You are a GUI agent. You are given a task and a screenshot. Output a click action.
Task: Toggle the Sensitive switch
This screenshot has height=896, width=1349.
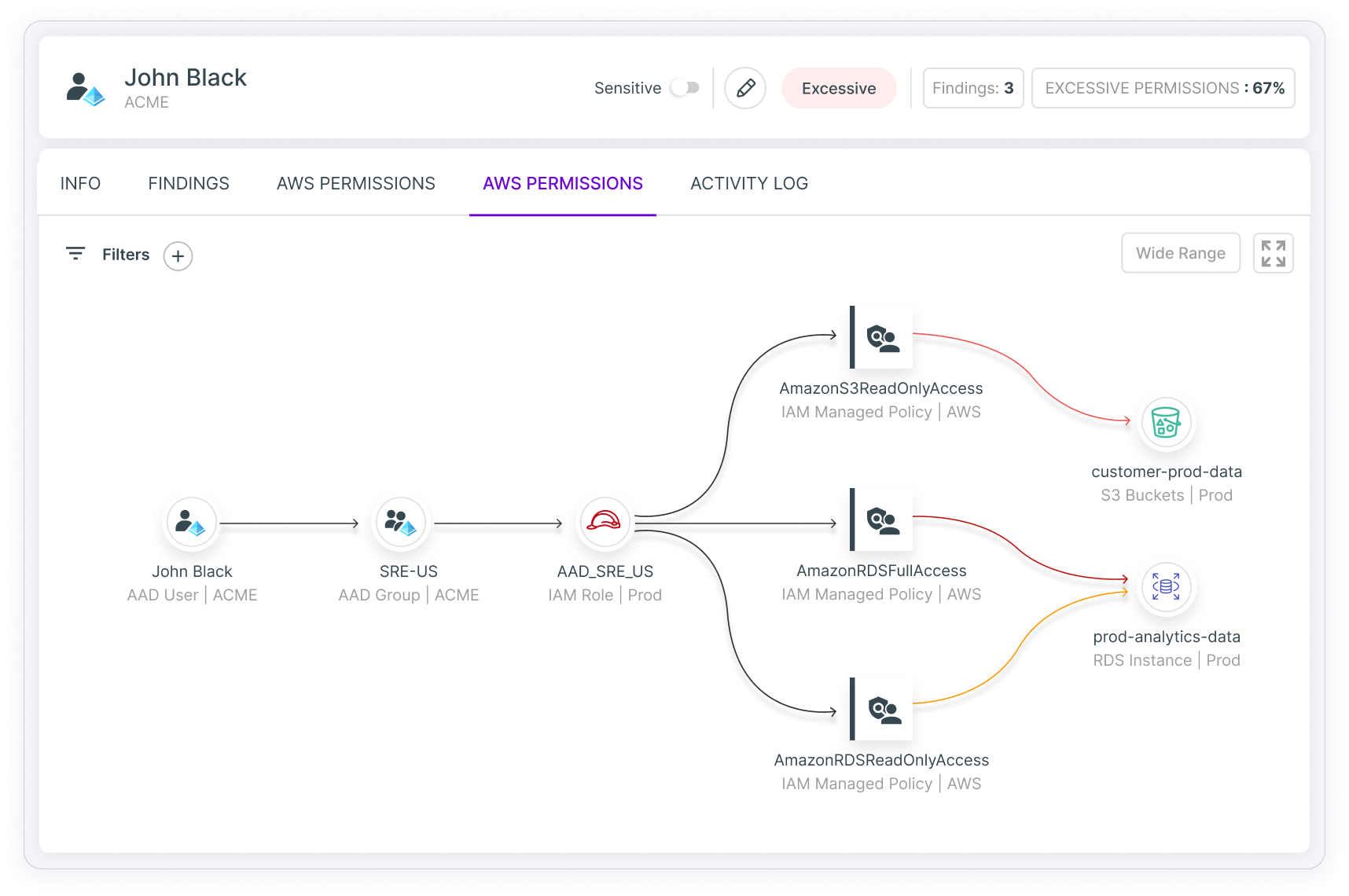(686, 88)
